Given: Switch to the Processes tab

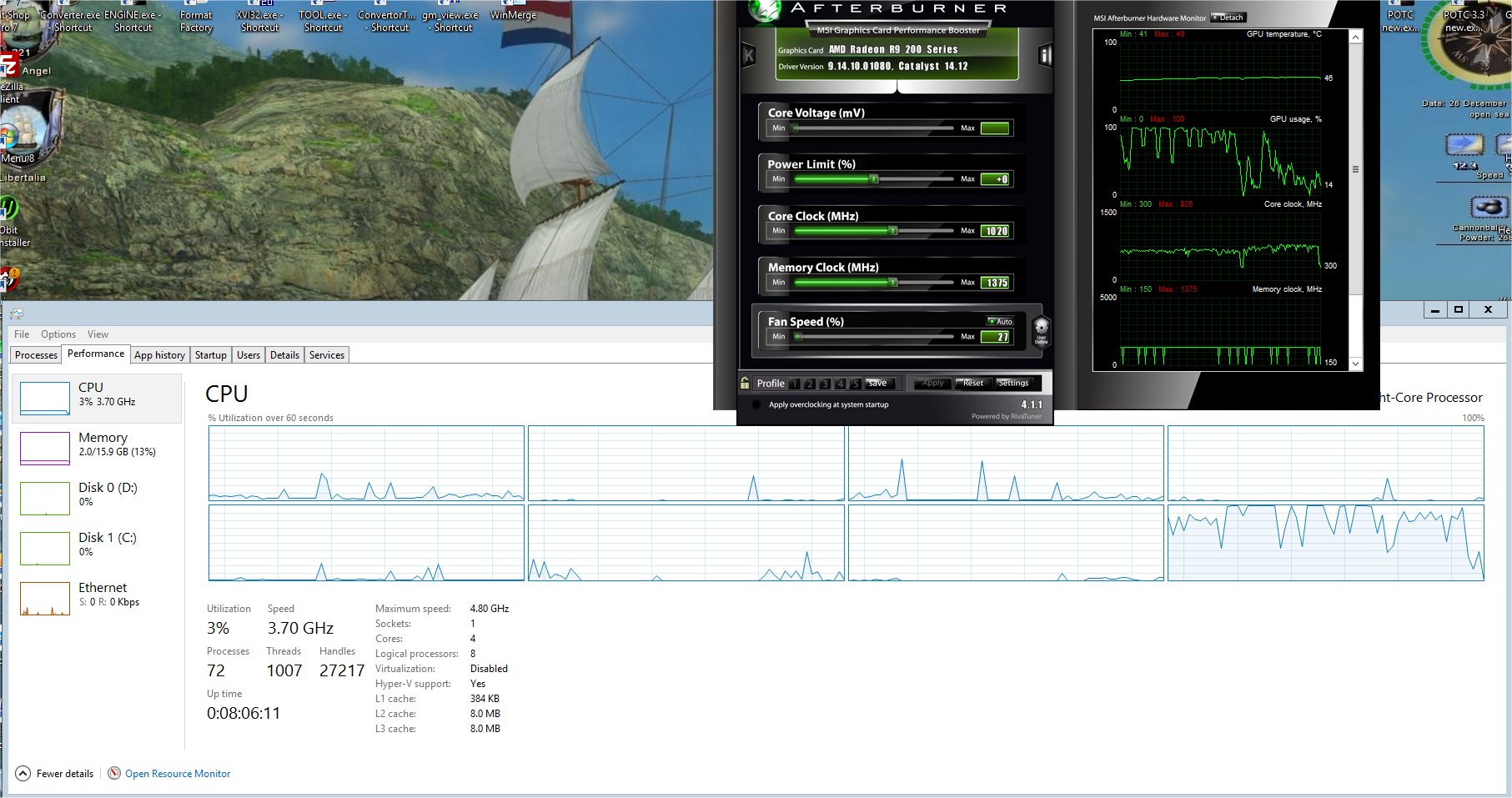Looking at the screenshot, I should (x=37, y=354).
